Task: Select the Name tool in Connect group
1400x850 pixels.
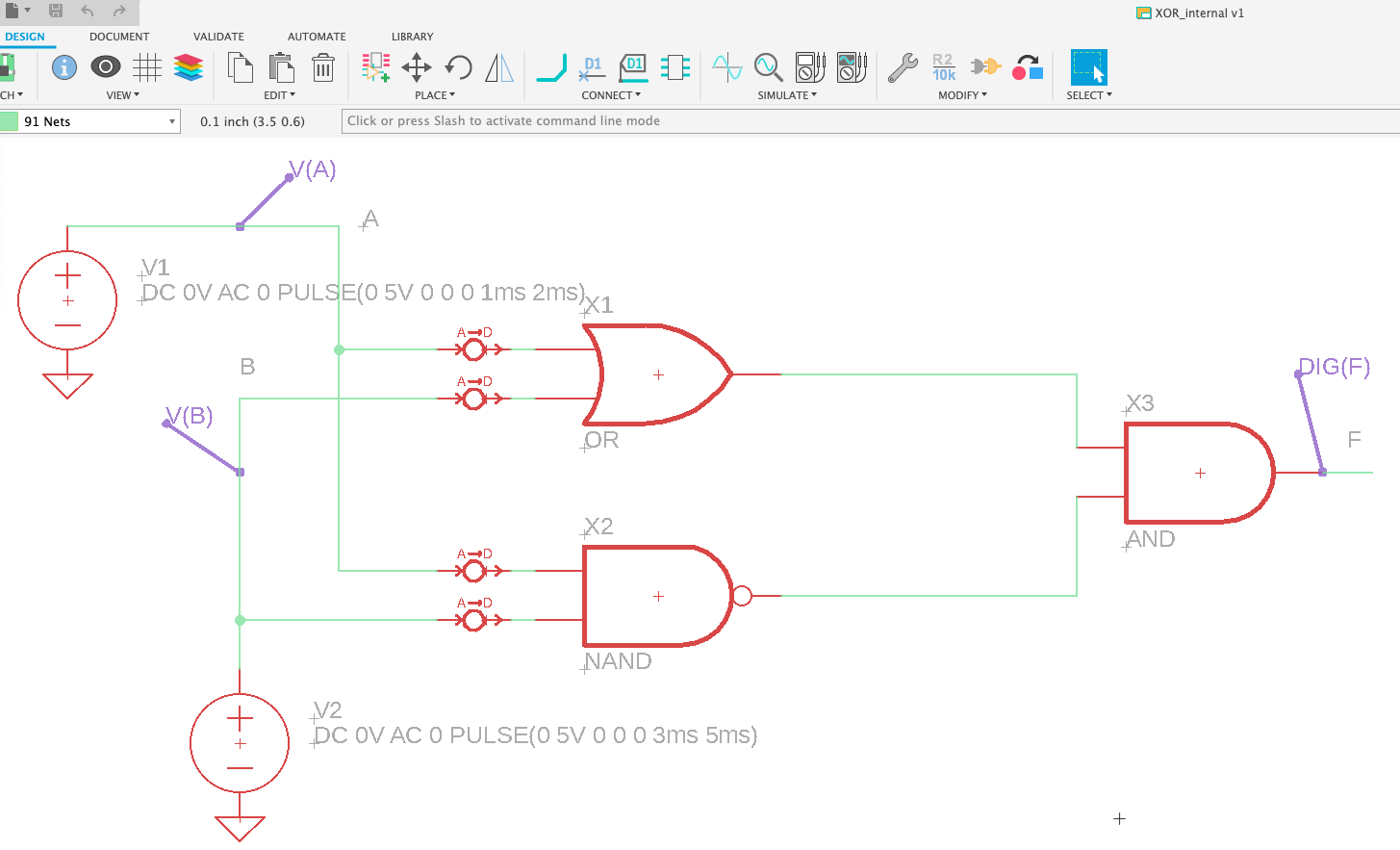Action: tap(592, 67)
